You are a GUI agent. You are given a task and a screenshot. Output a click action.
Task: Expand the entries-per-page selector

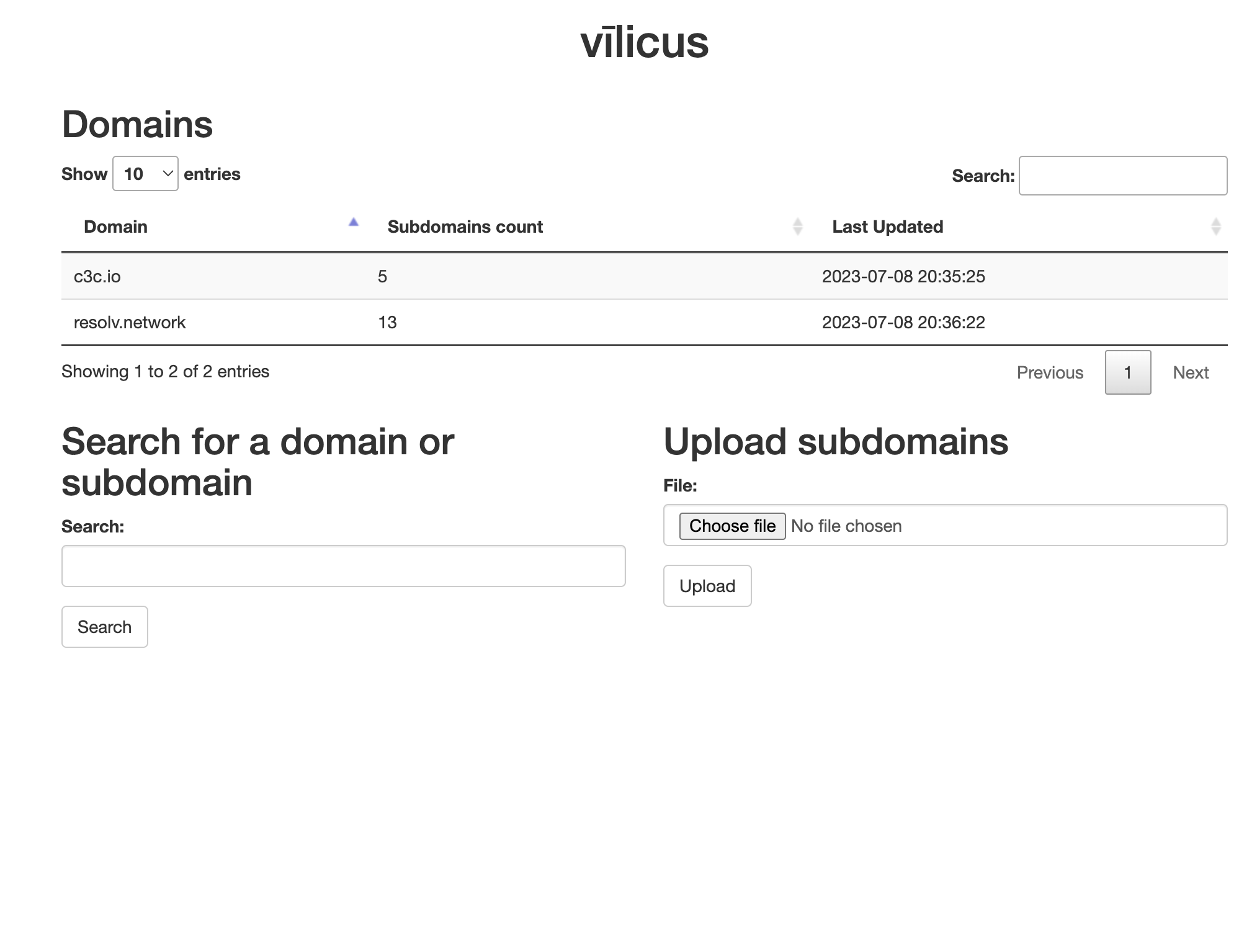click(x=145, y=173)
